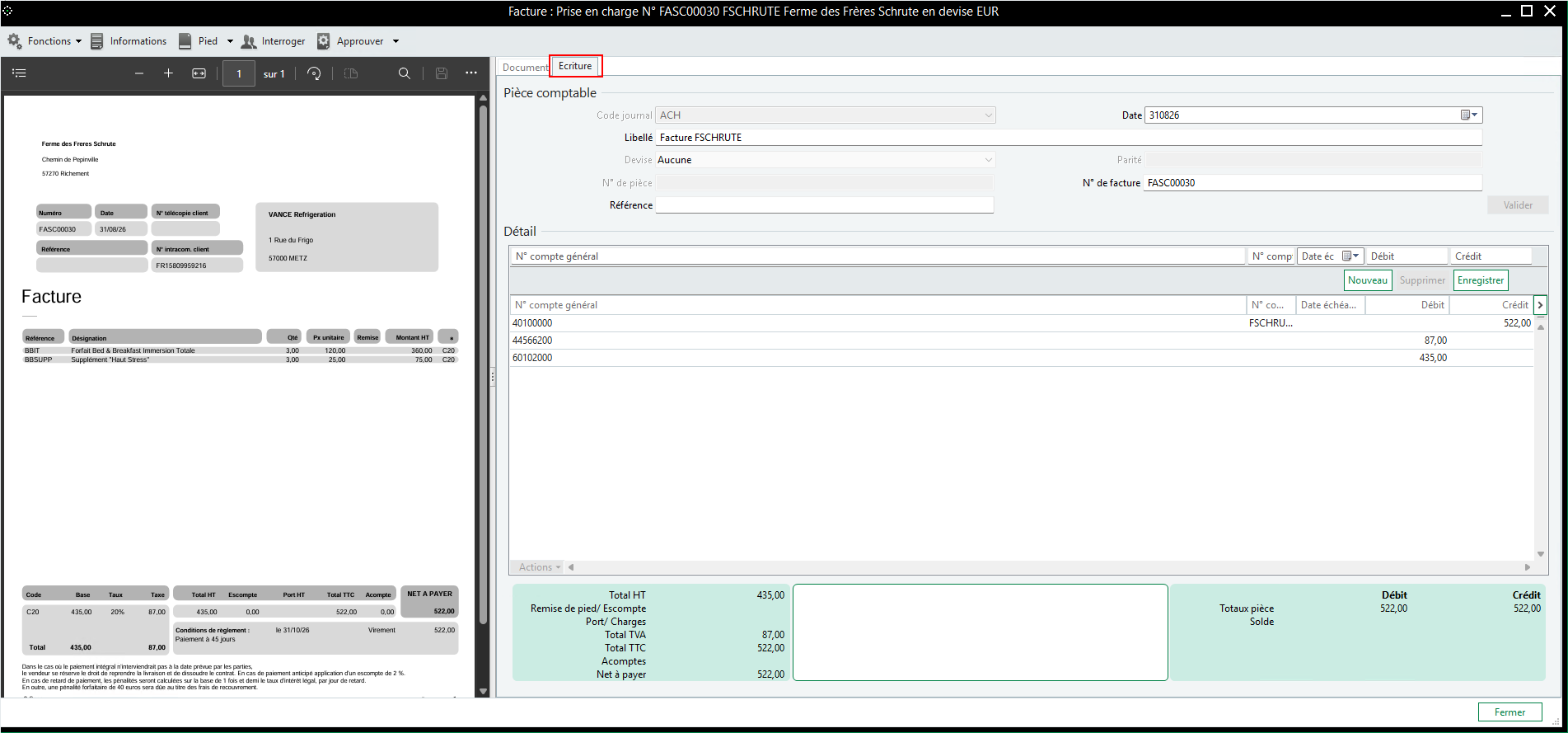1568x733 pixels.
Task: Click the grid's horizontal scroll right arrow
Action: pyautogui.click(x=1527, y=567)
